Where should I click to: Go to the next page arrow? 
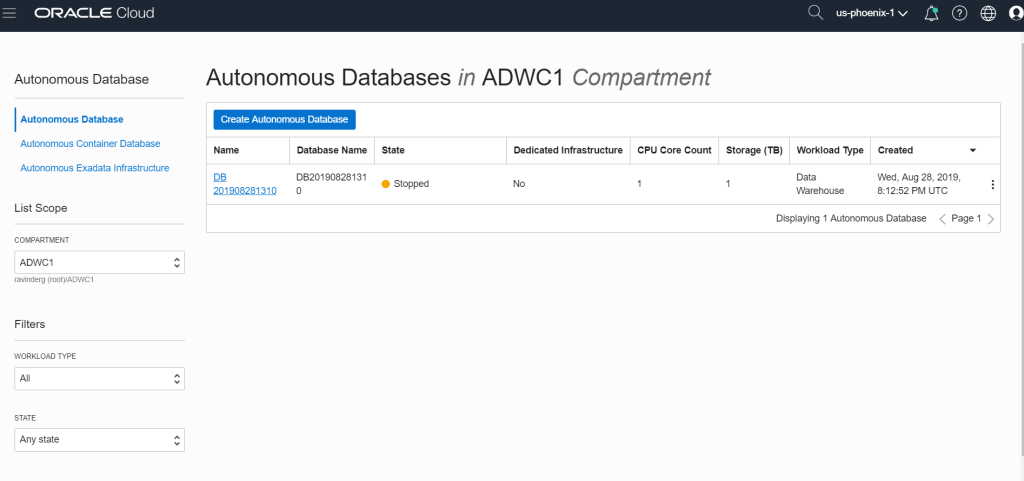pos(991,218)
